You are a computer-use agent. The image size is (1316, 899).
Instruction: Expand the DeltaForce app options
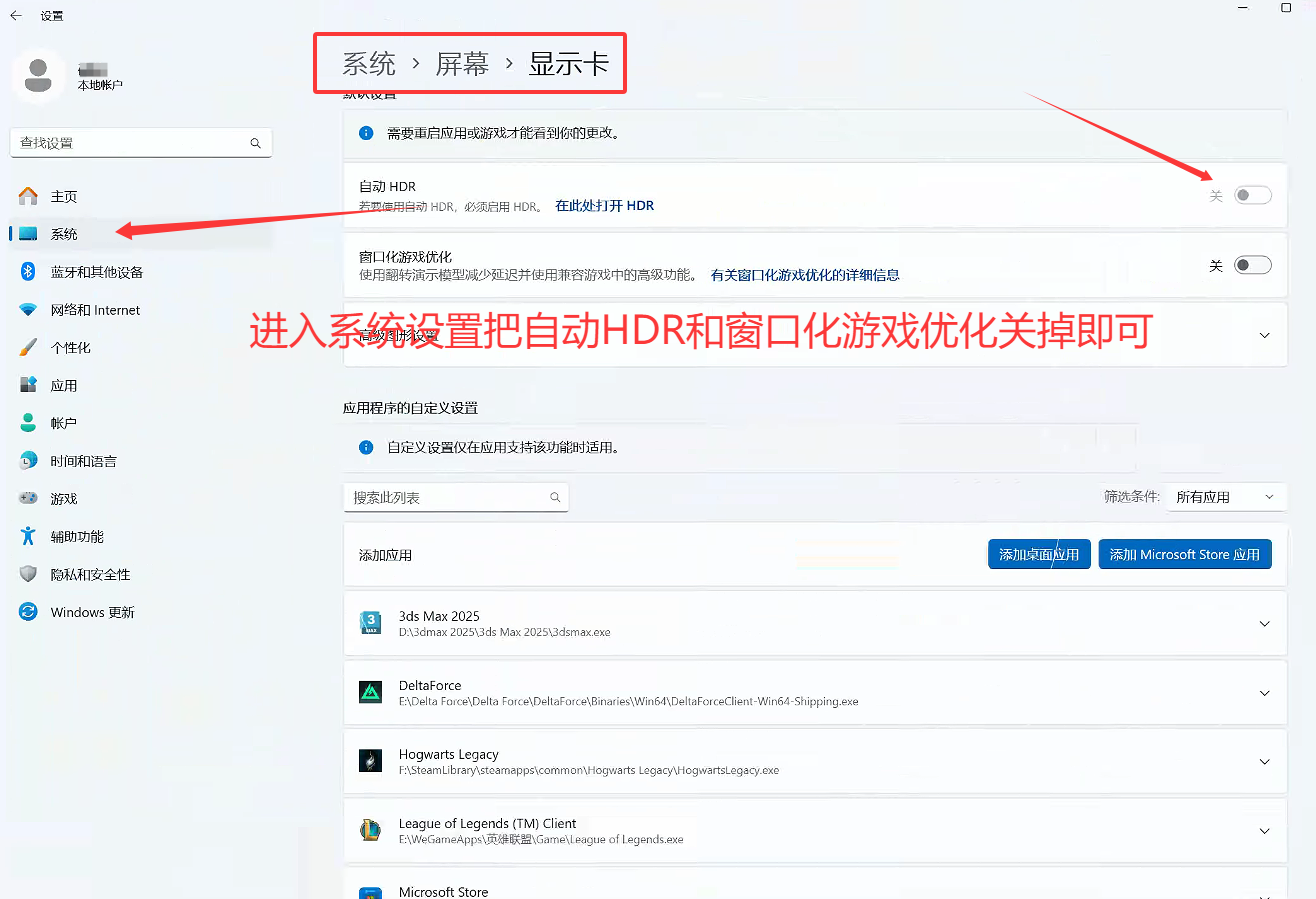1263,693
